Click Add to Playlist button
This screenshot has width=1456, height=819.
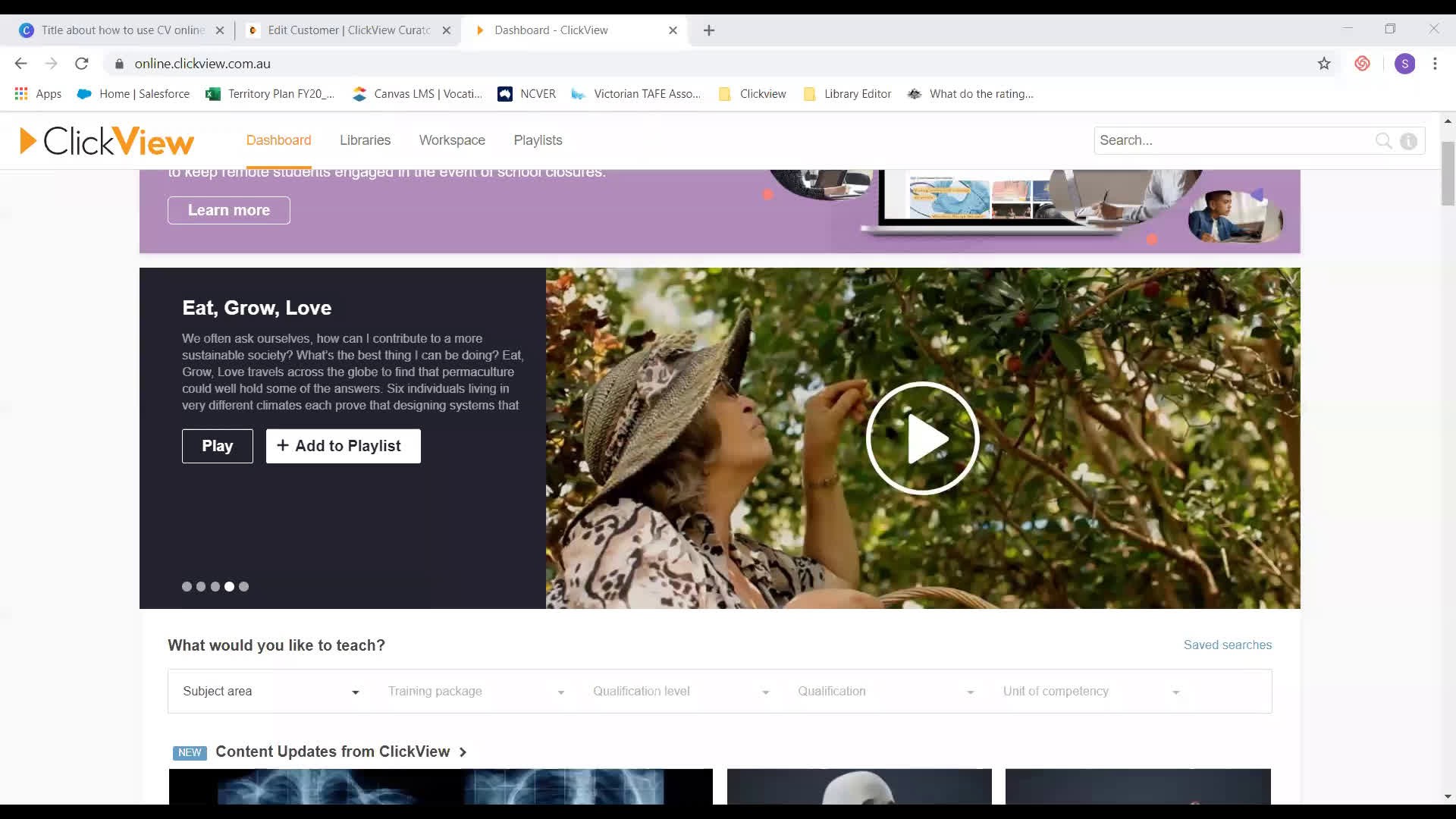pyautogui.click(x=343, y=446)
